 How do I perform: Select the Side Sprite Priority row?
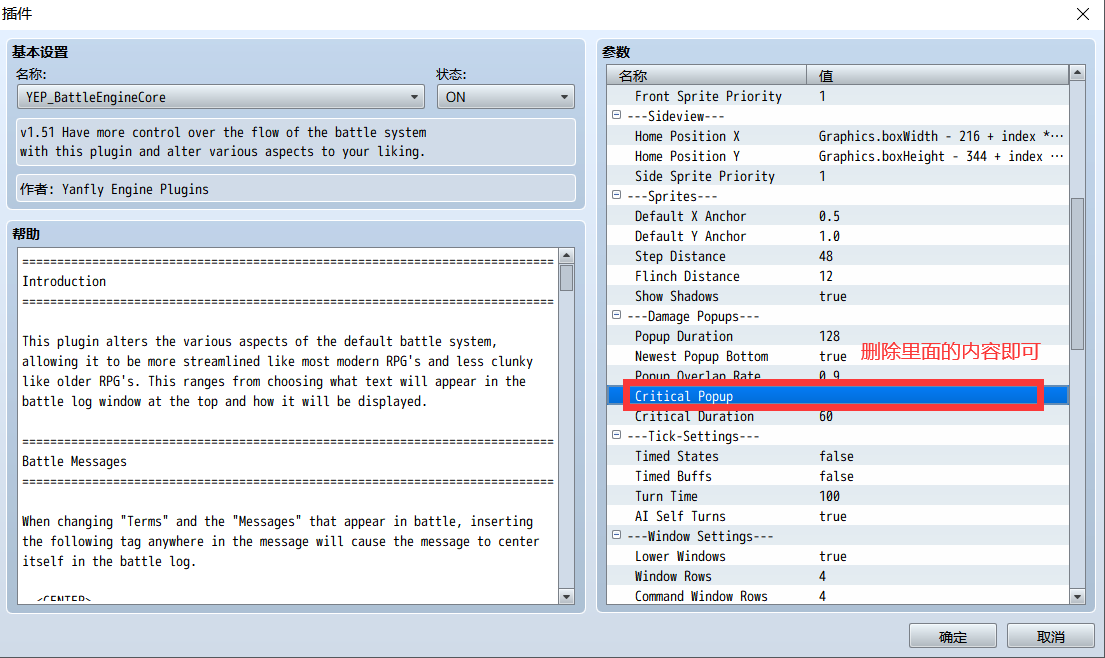(838, 176)
